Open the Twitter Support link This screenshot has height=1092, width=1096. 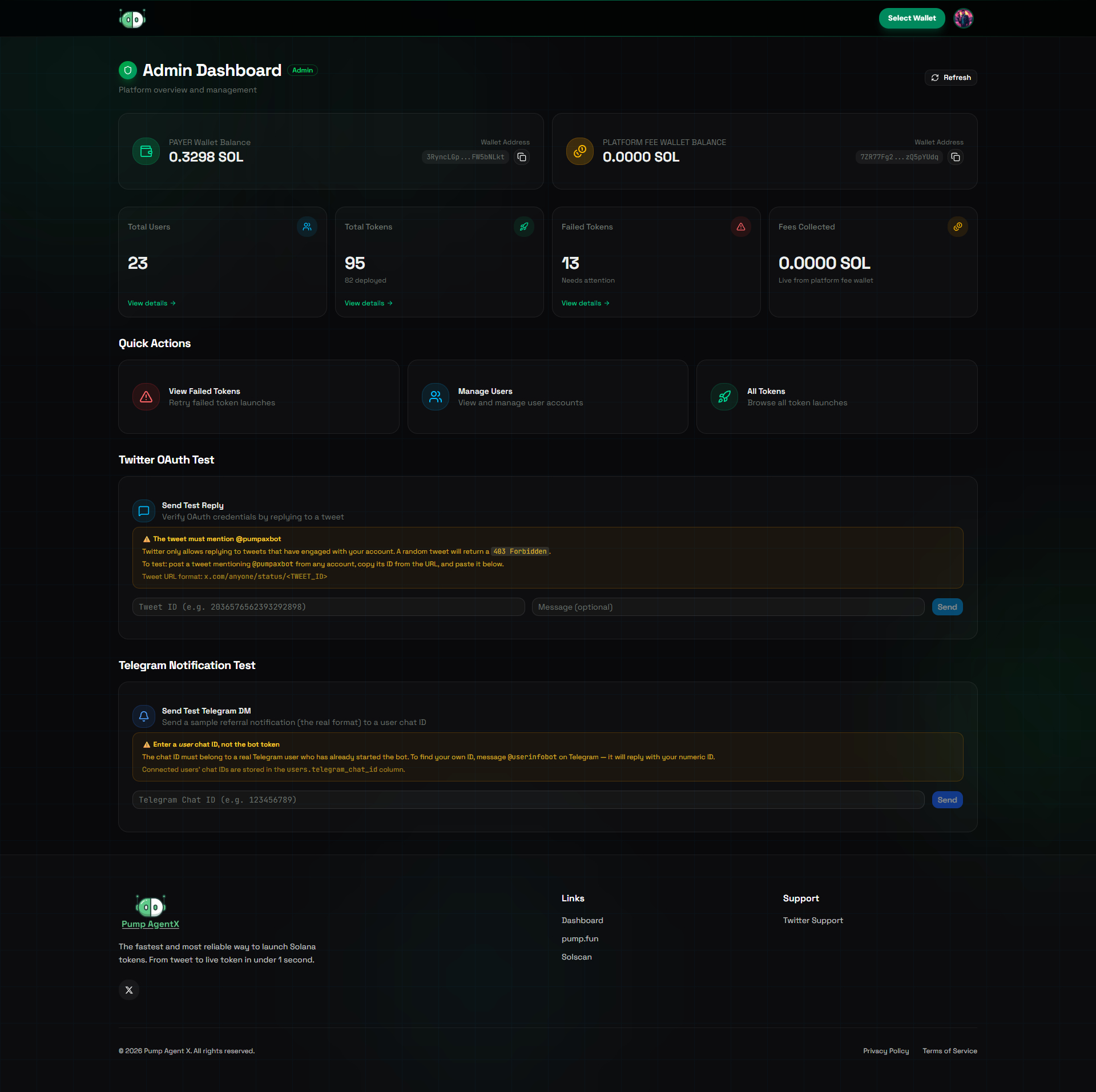click(x=813, y=920)
